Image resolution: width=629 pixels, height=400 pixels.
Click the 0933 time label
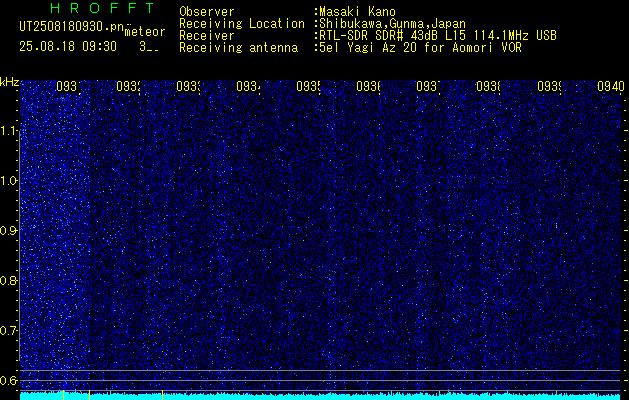189,86
